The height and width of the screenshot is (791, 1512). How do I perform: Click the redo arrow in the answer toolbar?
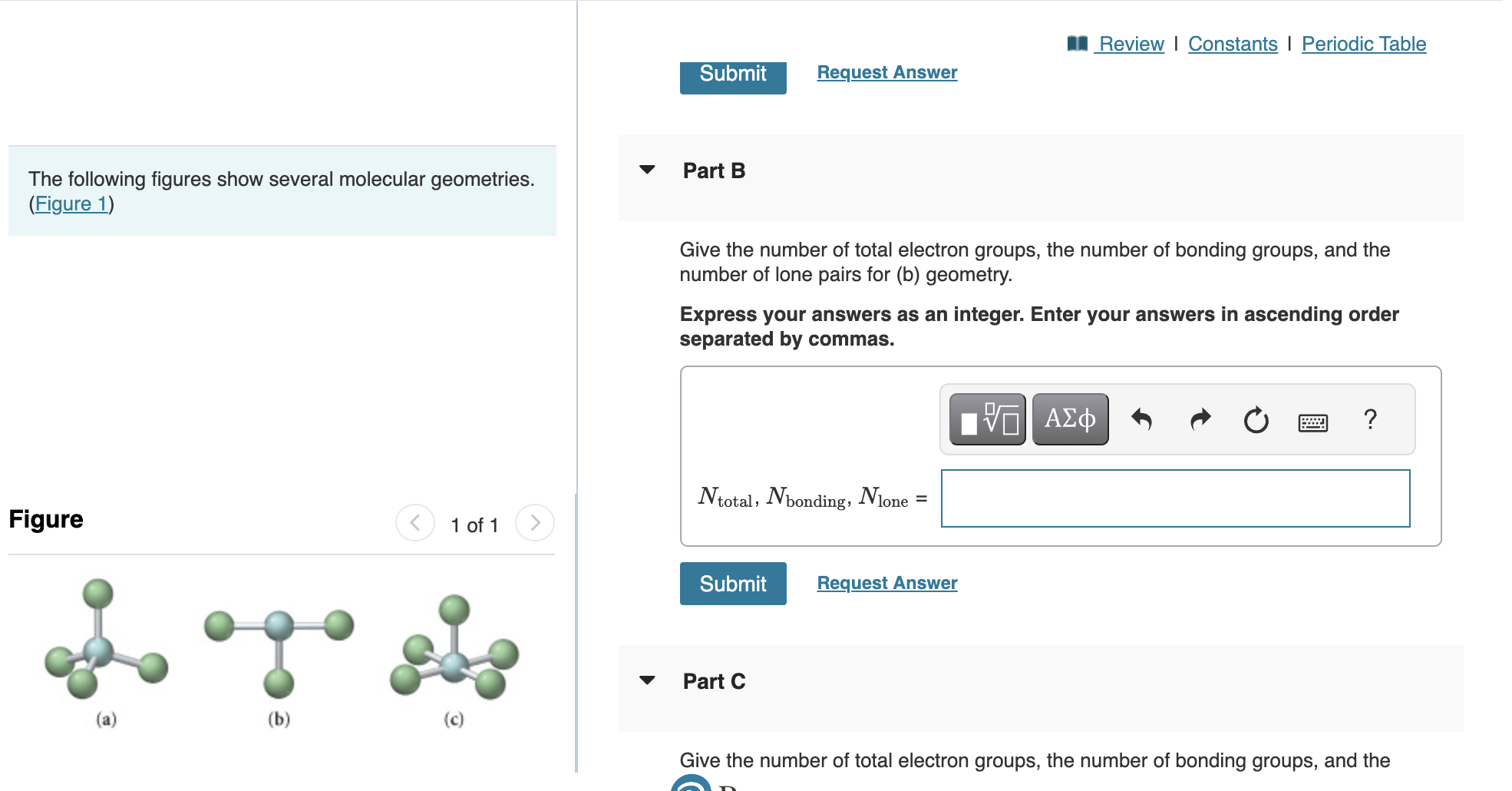click(x=1200, y=419)
